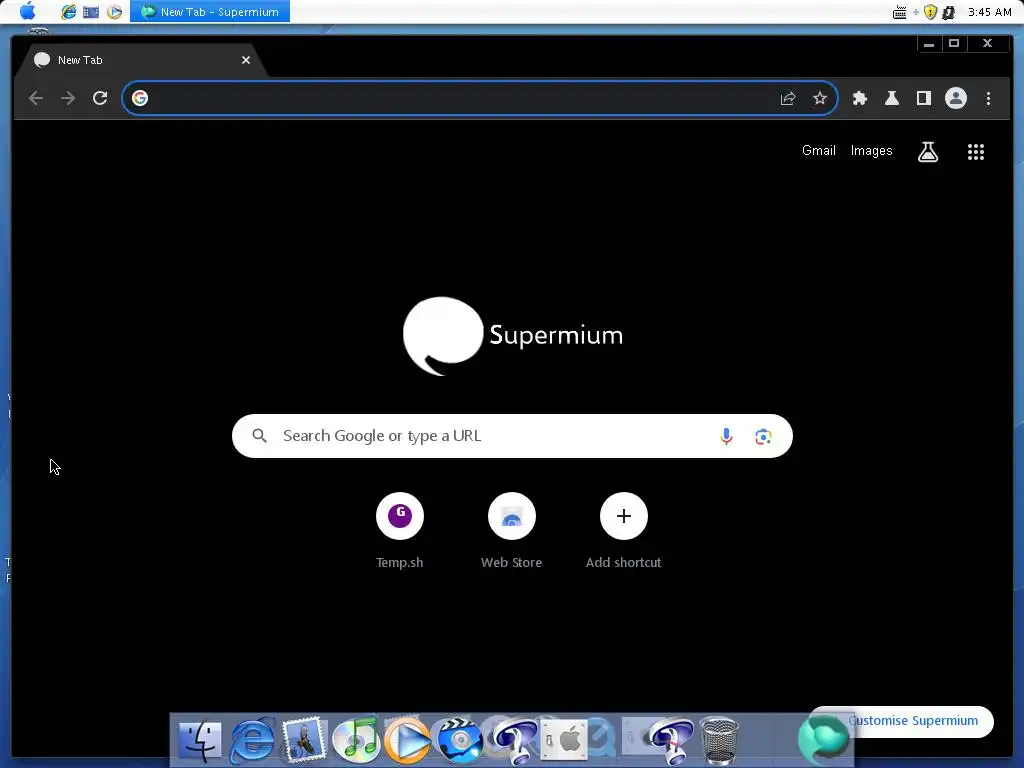
Task: Reload the current page
Action: (x=100, y=98)
